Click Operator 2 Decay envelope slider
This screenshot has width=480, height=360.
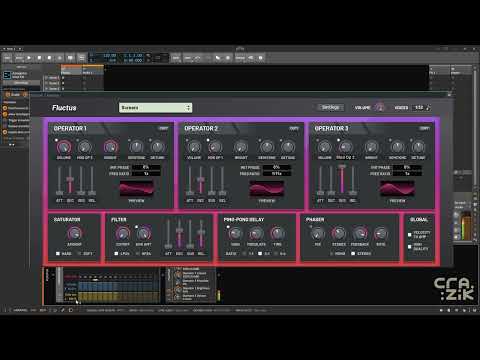pyautogui.click(x=201, y=181)
